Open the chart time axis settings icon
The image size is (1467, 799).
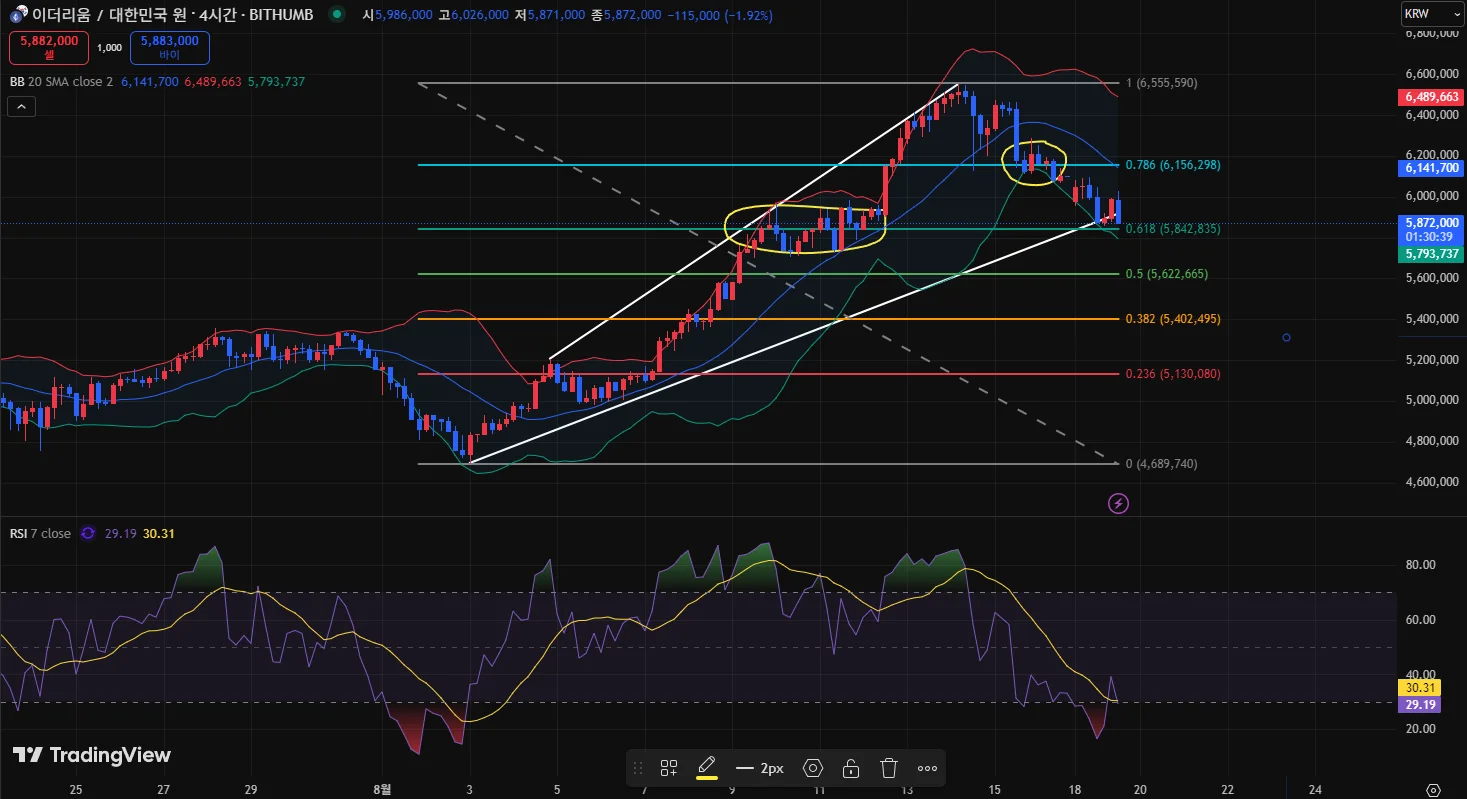click(x=1433, y=789)
